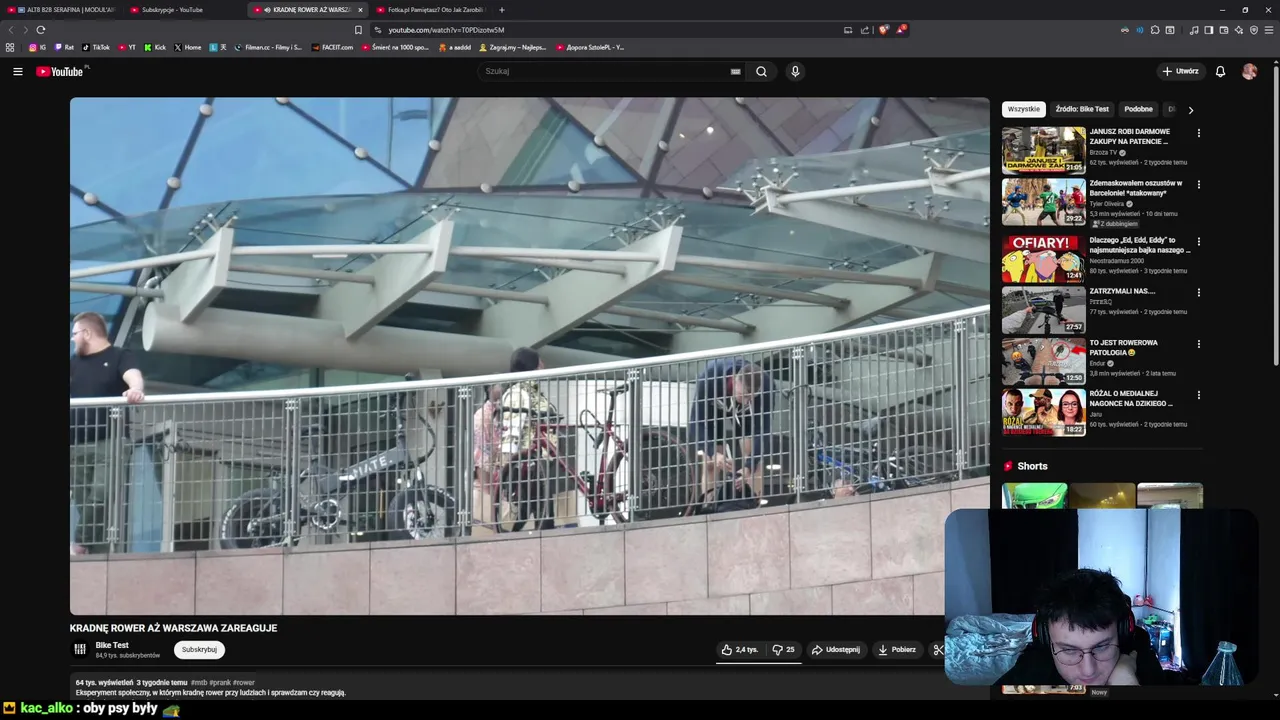Open JANUSZ ROBI DARMOWE ZAKUPY thumbnail
Screen dimensions: 1280x720
point(1043,150)
